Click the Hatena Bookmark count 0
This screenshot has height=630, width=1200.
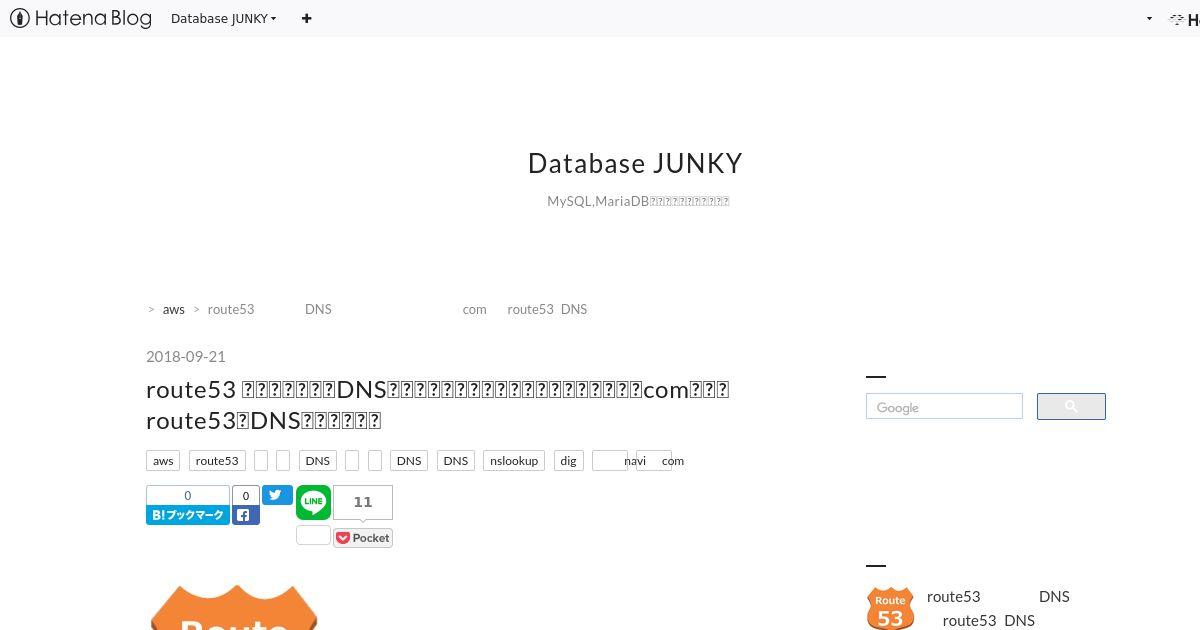click(188, 496)
